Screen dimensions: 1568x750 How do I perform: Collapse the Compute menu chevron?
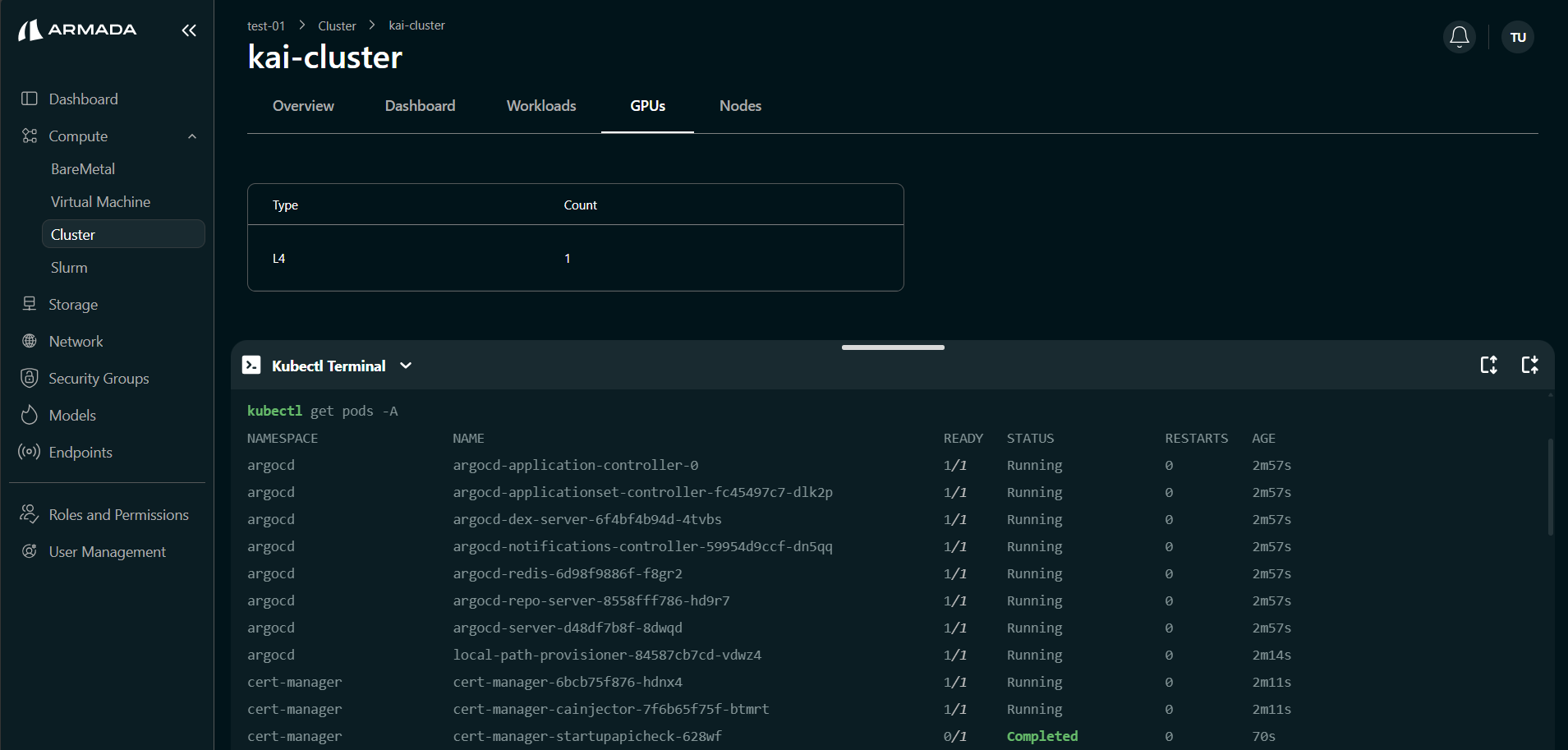(x=192, y=136)
